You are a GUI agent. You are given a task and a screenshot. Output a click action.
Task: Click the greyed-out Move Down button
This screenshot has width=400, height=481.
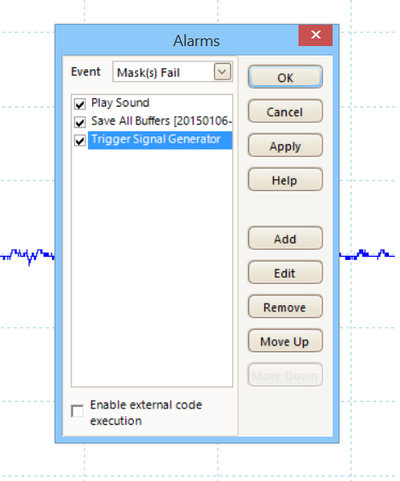[x=285, y=376]
